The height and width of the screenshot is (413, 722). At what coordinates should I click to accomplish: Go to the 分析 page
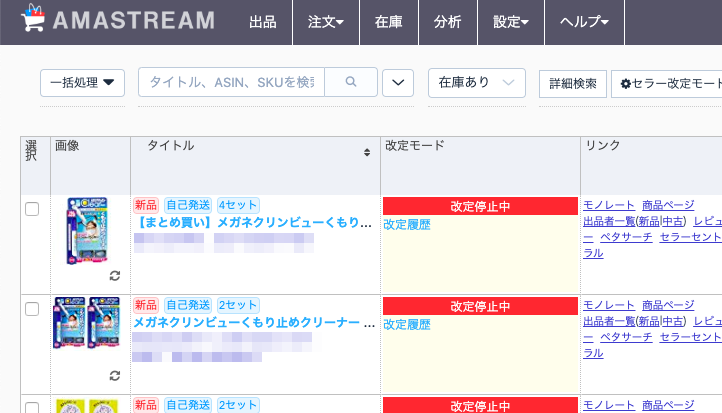click(x=448, y=22)
